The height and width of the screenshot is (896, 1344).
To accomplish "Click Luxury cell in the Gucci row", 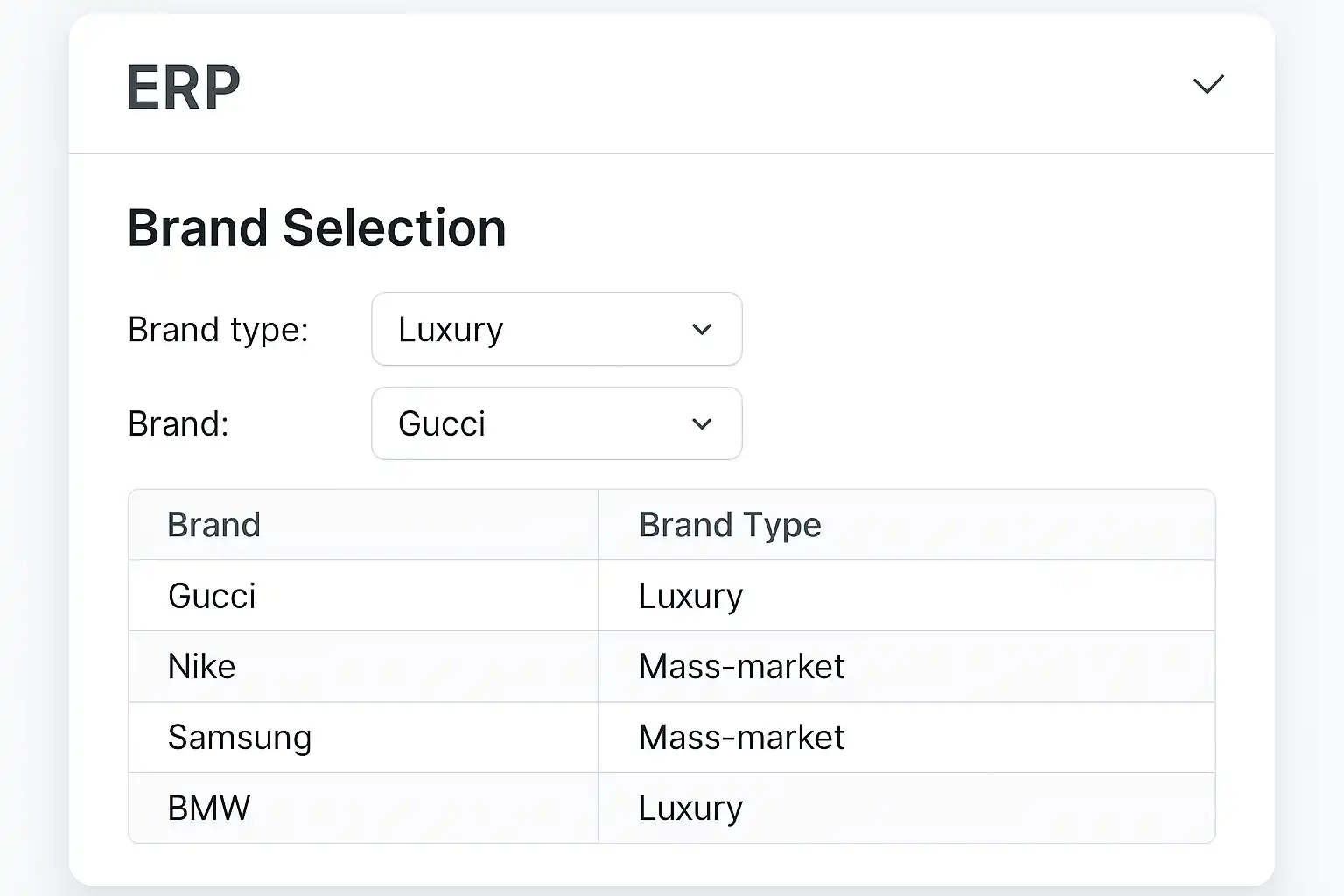I will pos(690,596).
